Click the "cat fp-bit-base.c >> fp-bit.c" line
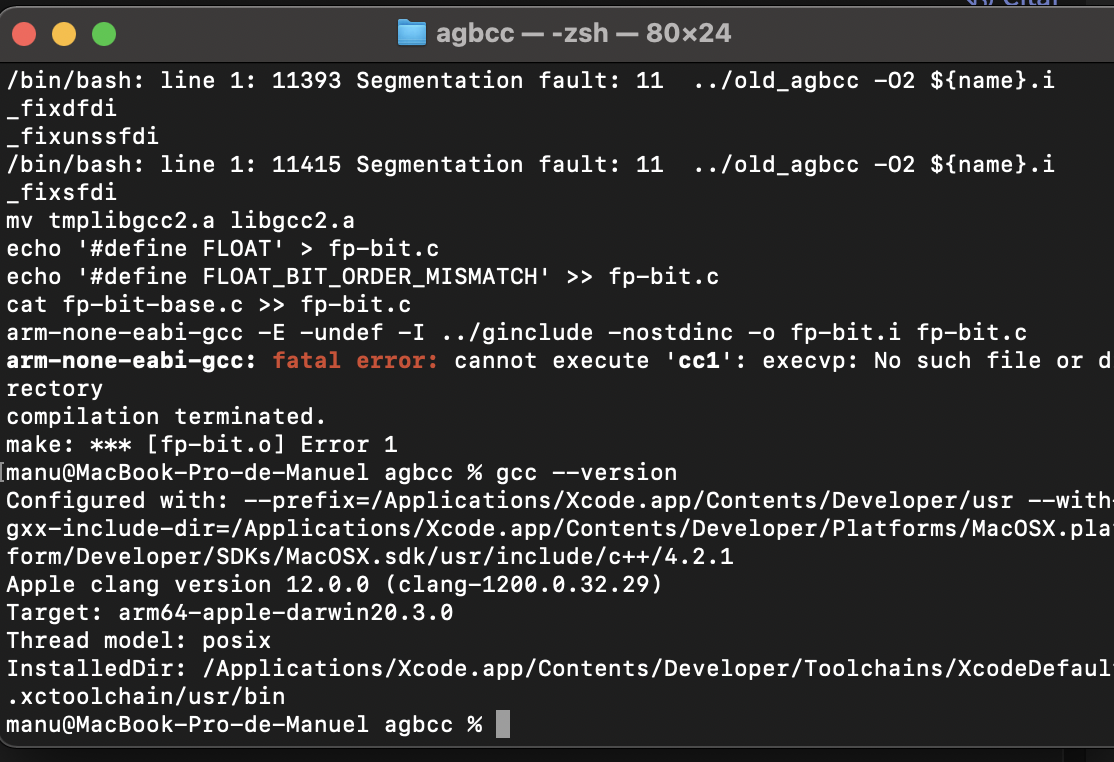Screen dimensions: 1114x762 click(x=208, y=304)
